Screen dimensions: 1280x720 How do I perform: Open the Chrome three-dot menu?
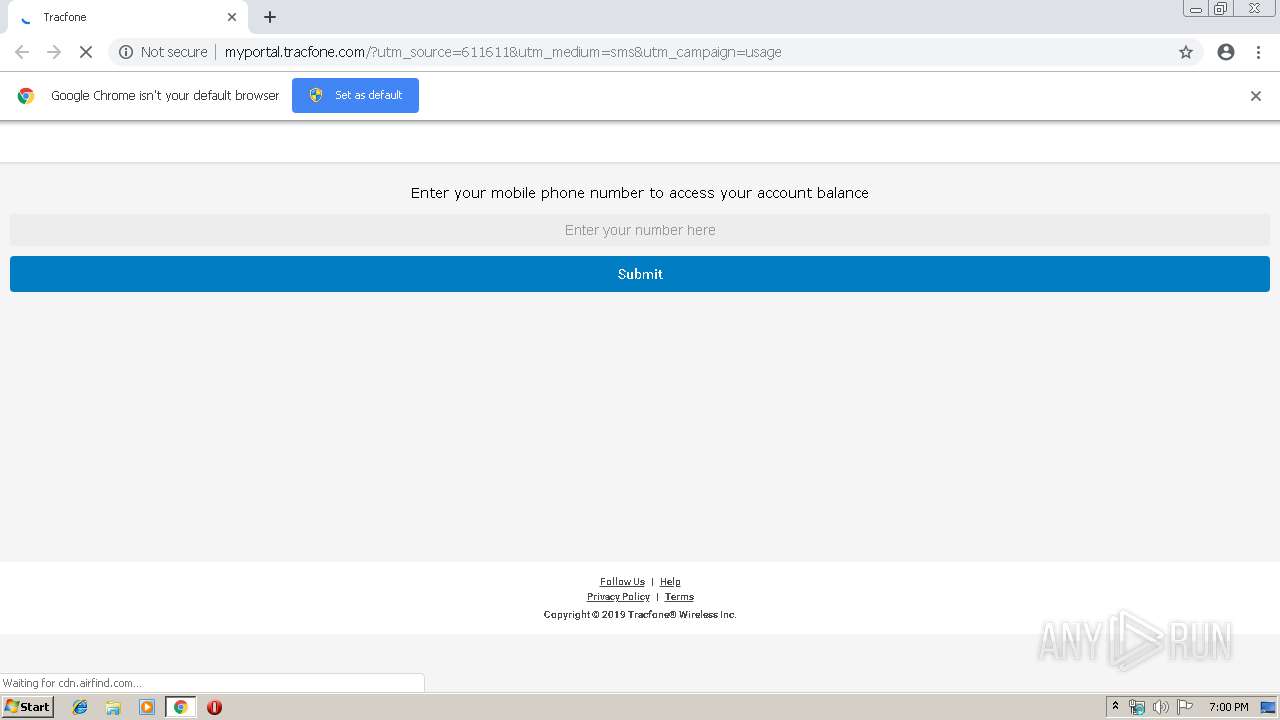tap(1258, 52)
